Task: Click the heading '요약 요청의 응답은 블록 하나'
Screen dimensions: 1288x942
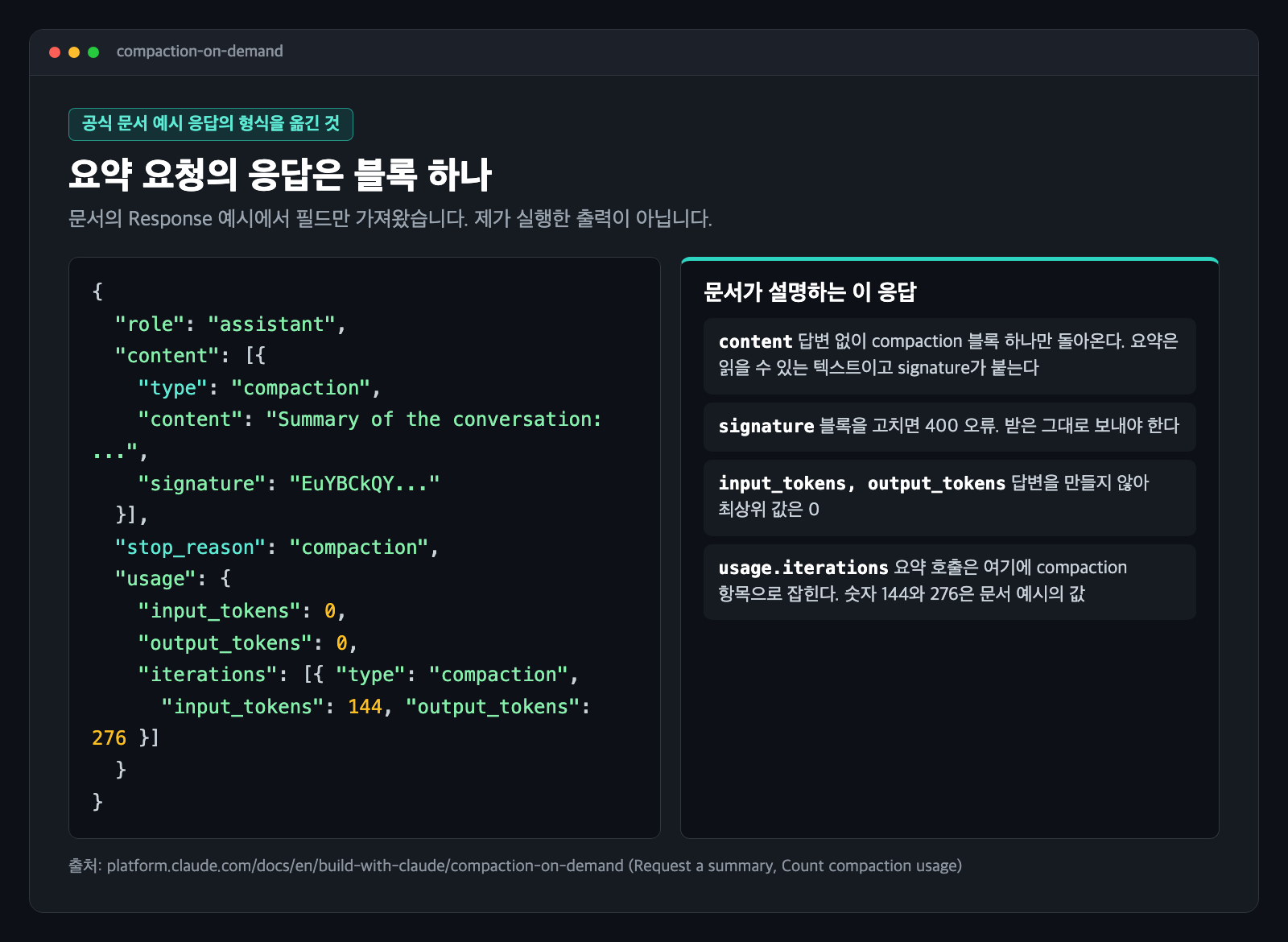Action: [x=279, y=174]
